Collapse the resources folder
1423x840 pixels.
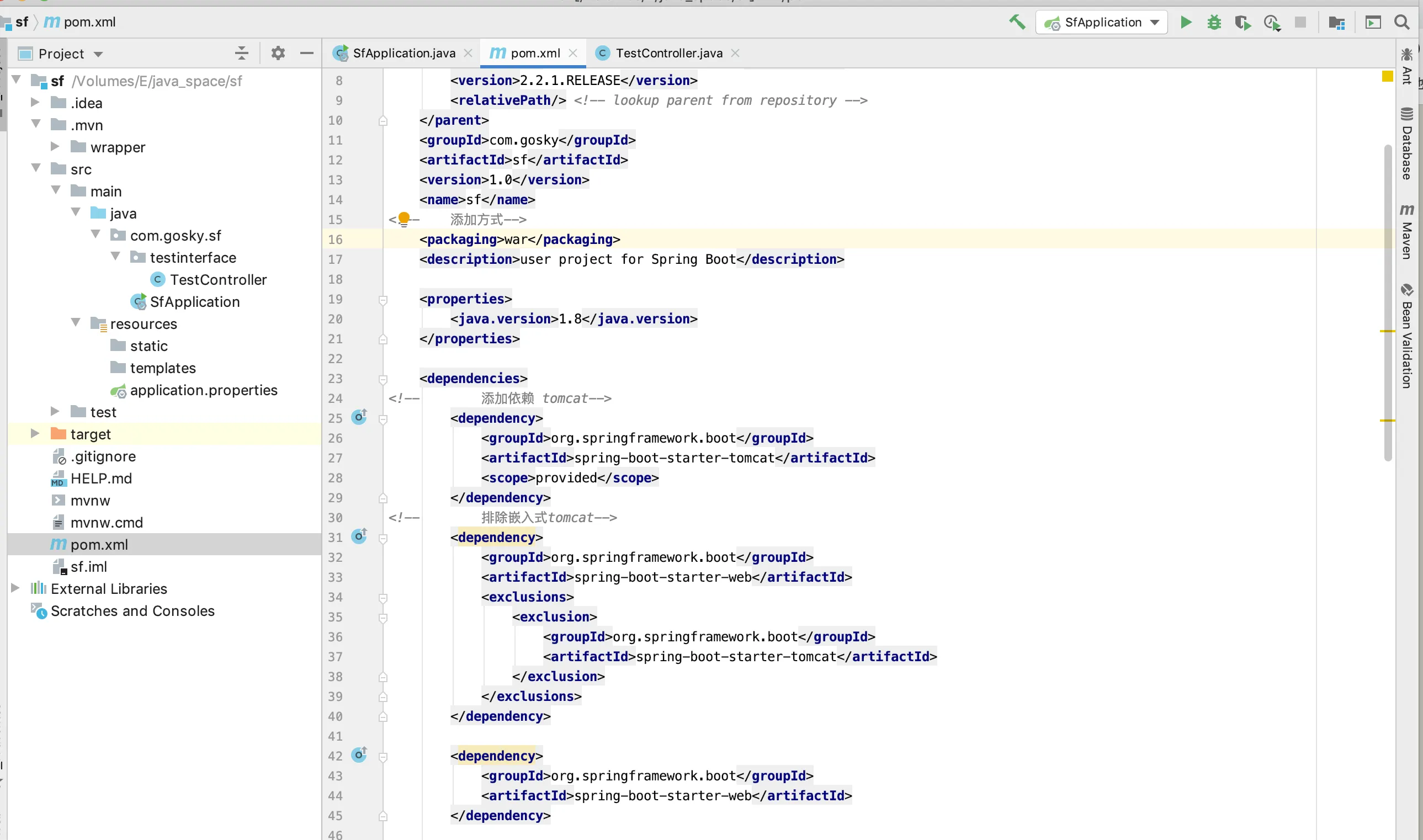(75, 323)
